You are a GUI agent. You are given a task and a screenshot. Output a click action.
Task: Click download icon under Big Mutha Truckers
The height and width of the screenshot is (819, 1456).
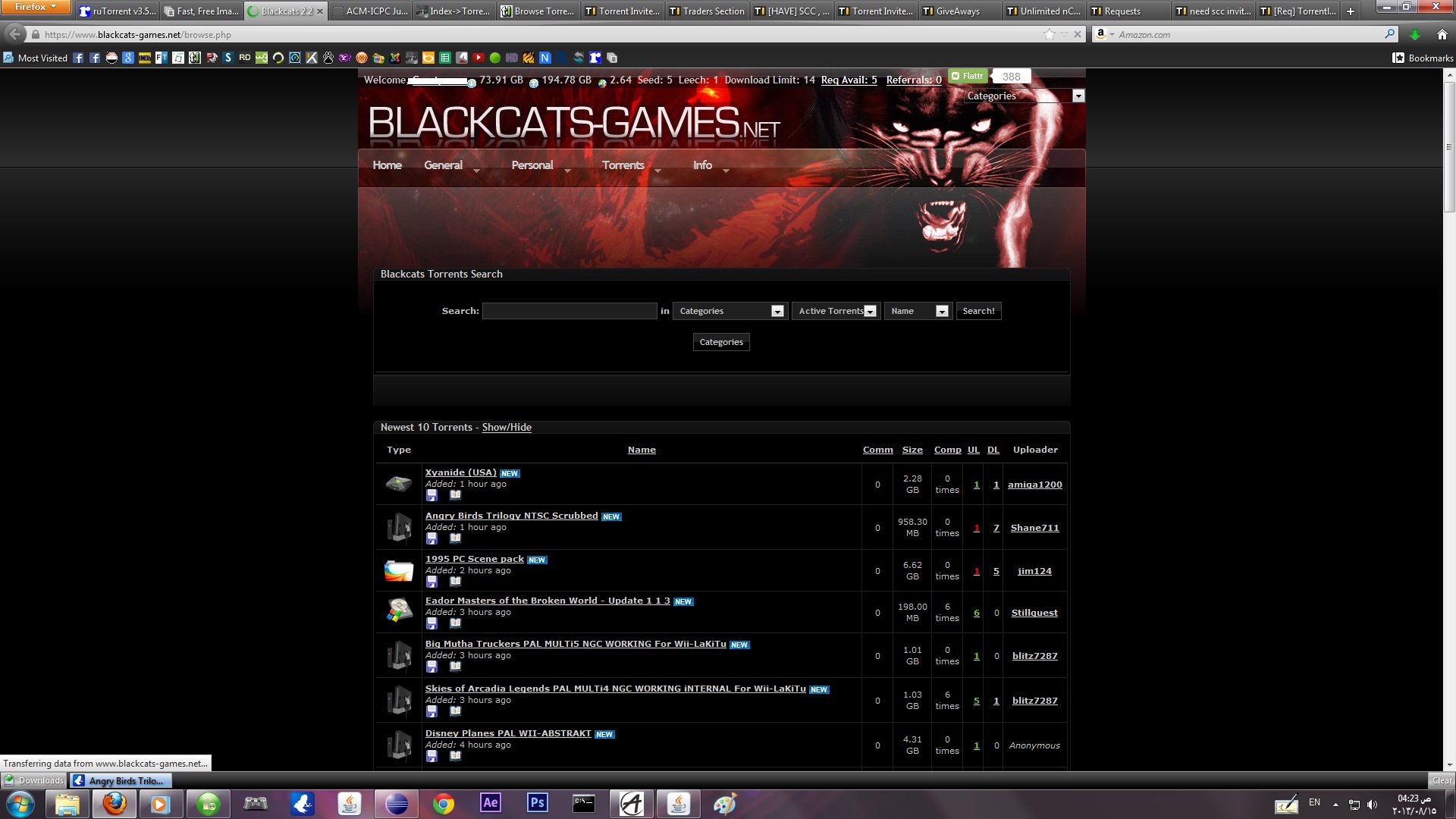(431, 667)
